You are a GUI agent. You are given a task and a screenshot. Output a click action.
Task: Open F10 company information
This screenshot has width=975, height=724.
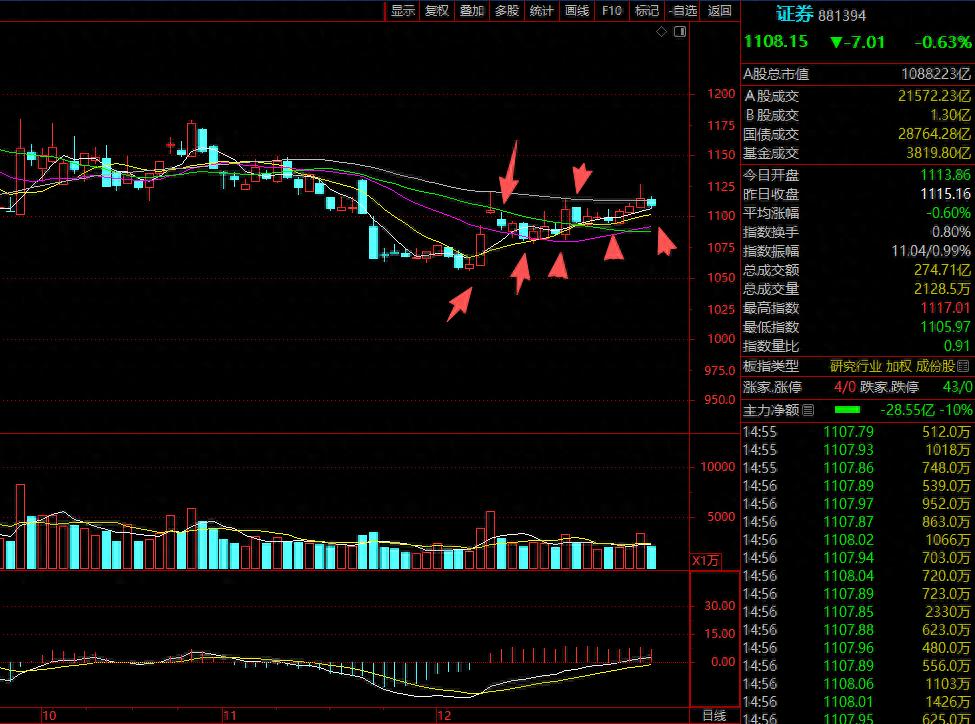(611, 11)
